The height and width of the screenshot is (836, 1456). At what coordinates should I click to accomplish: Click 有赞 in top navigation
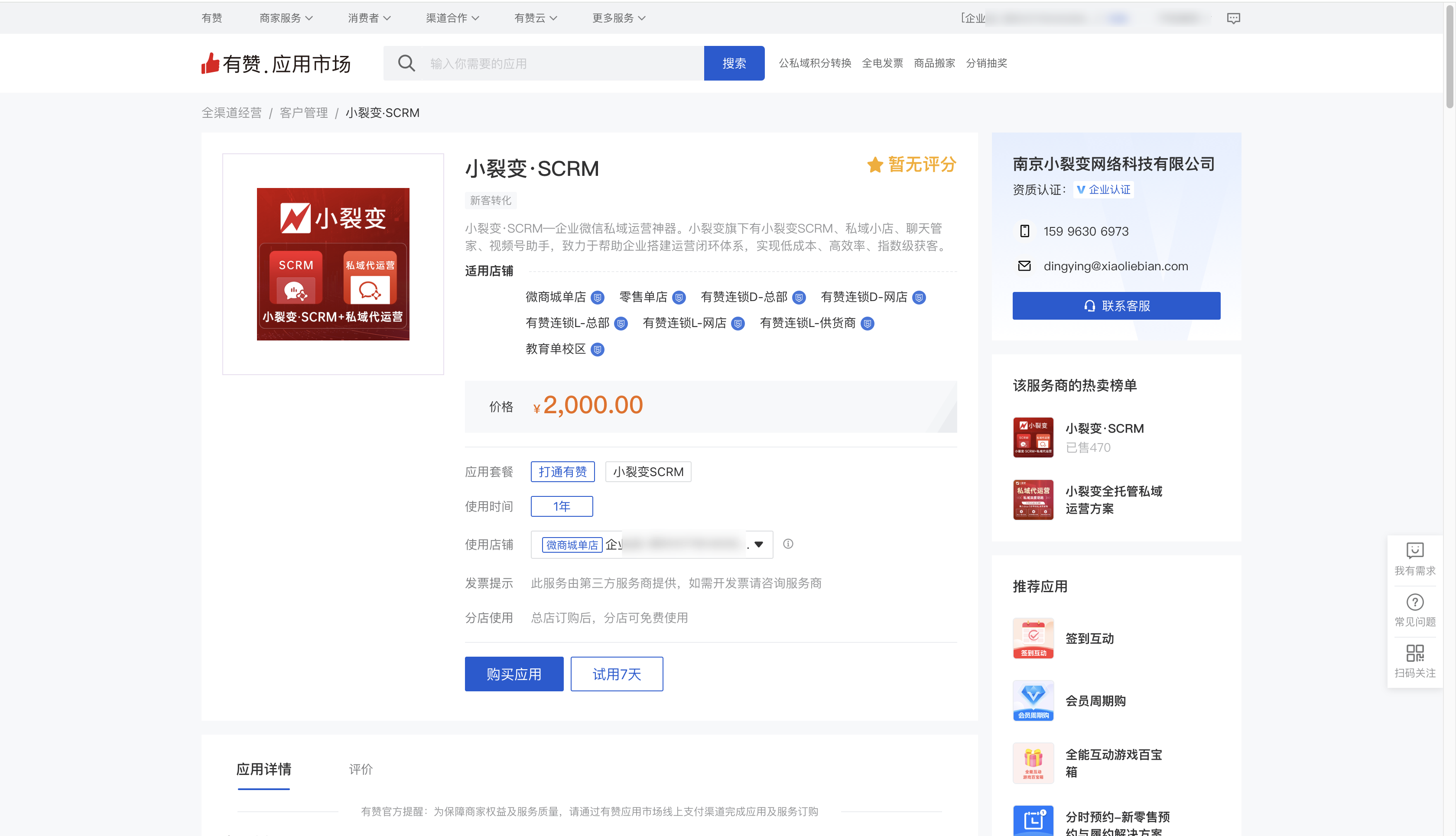[x=211, y=18]
